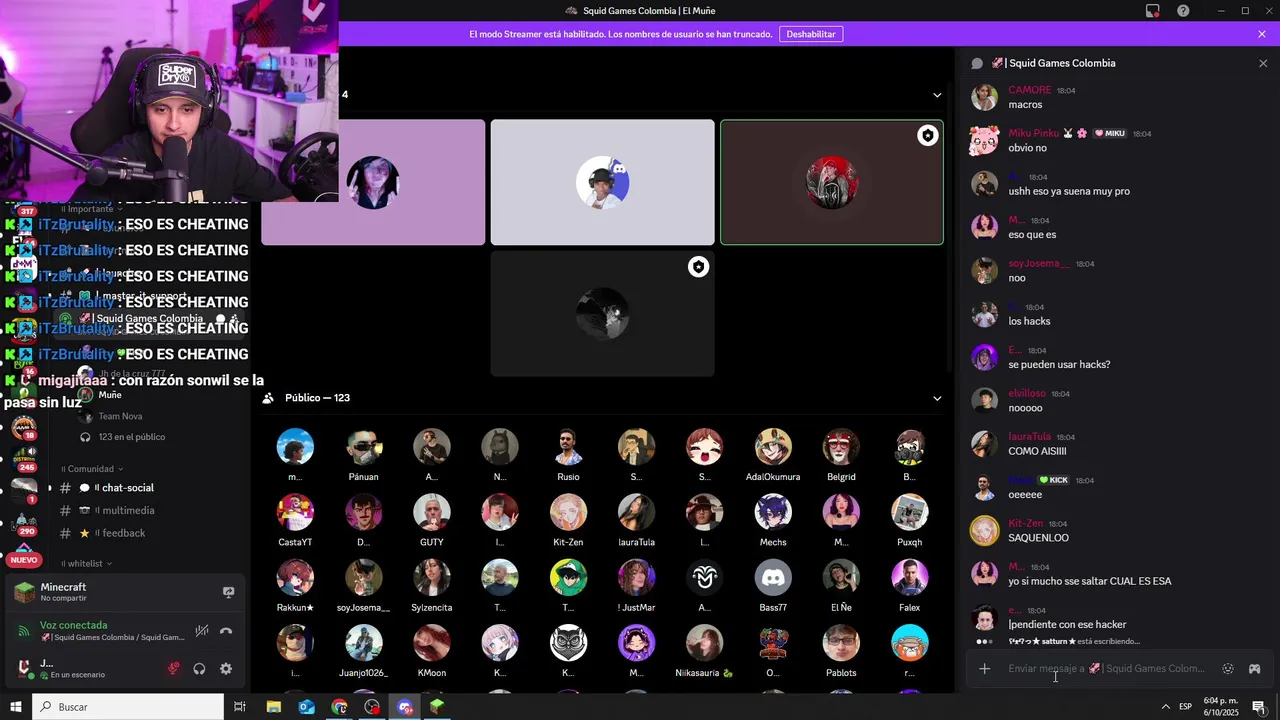The height and width of the screenshot is (720, 1280).
Task: Click the 123 en el público label
Action: (x=132, y=437)
